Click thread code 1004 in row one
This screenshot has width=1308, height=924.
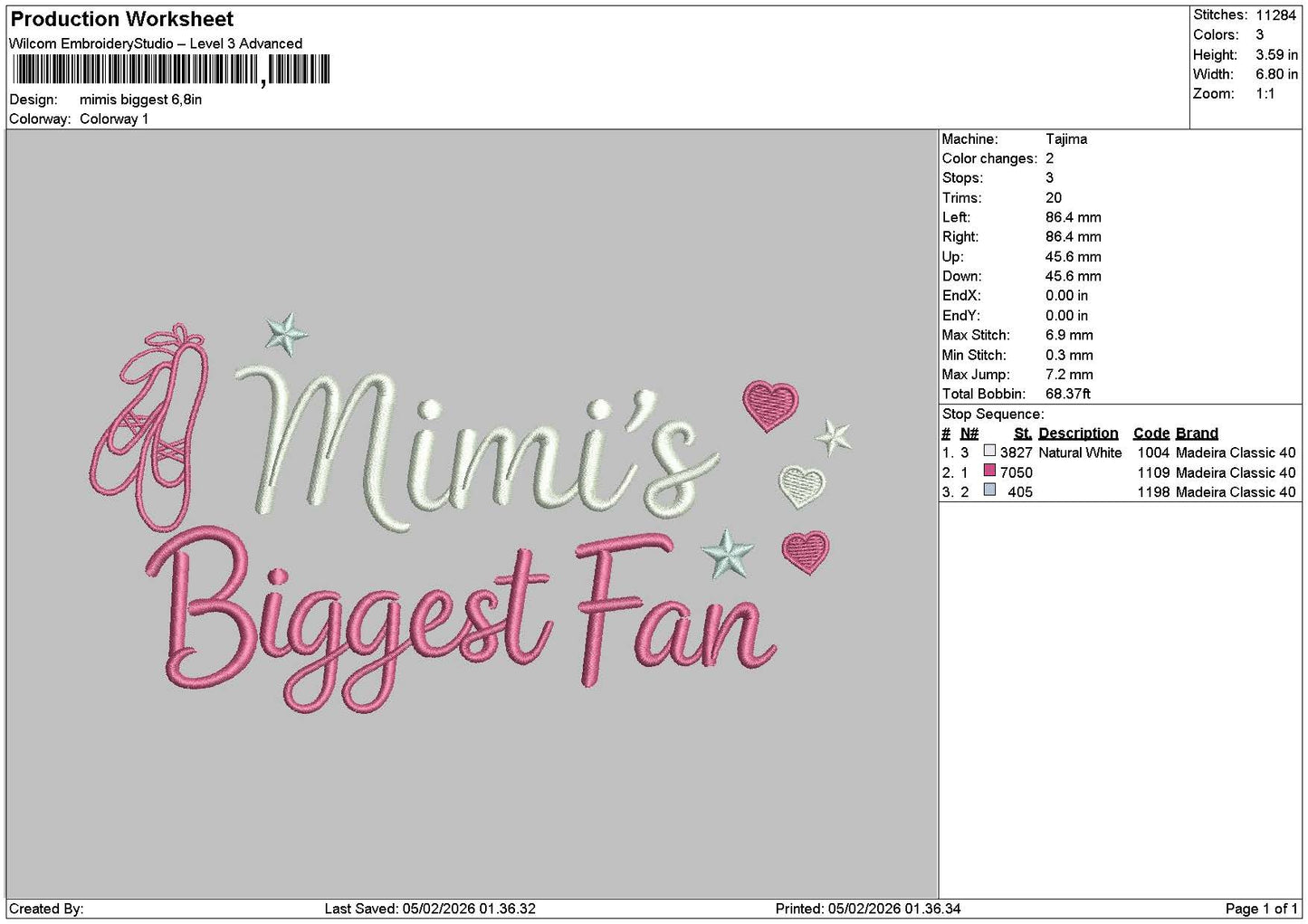point(1153,452)
